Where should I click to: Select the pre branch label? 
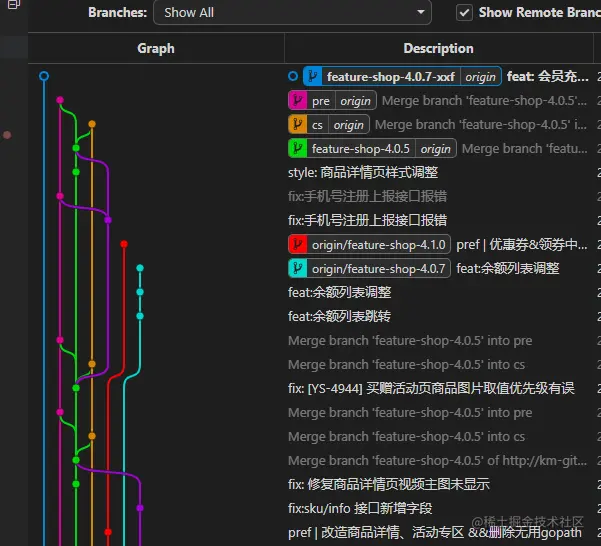click(320, 101)
